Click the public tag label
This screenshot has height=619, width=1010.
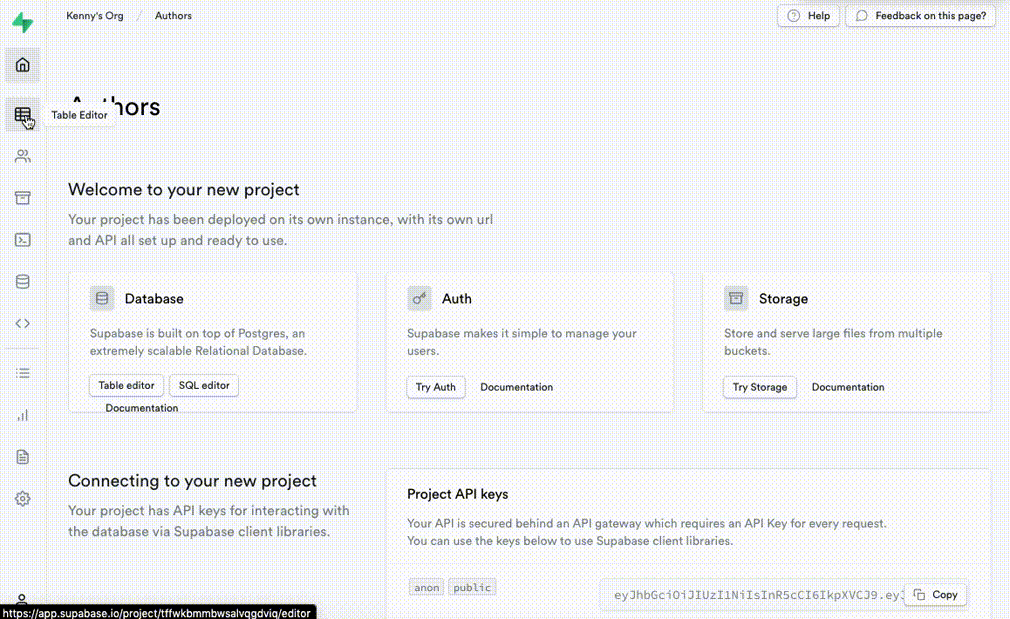click(472, 587)
